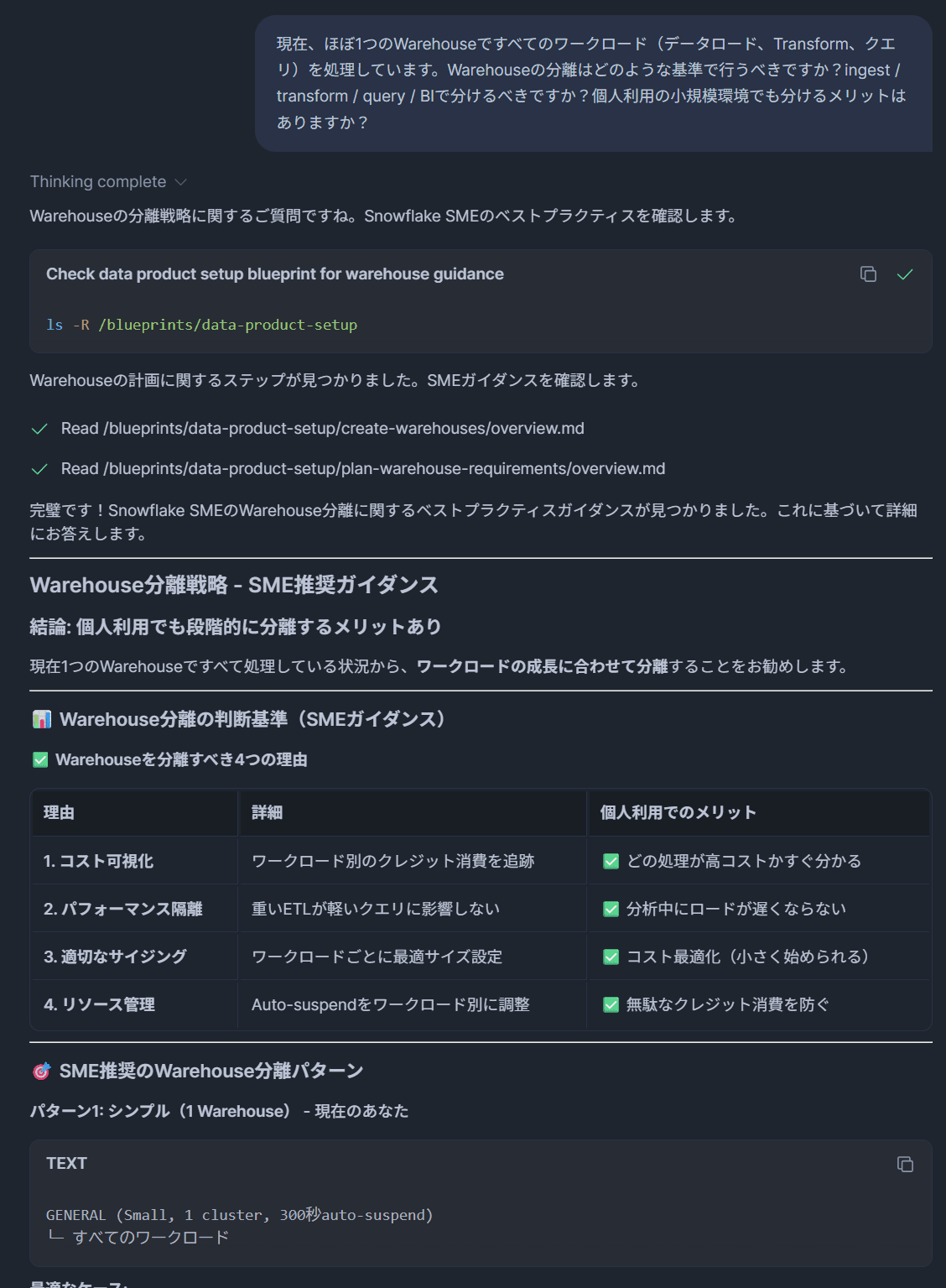946x1288 pixels.
Task: Click checkbox next to 分析中にロードが遅くならない
Action: click(x=611, y=909)
